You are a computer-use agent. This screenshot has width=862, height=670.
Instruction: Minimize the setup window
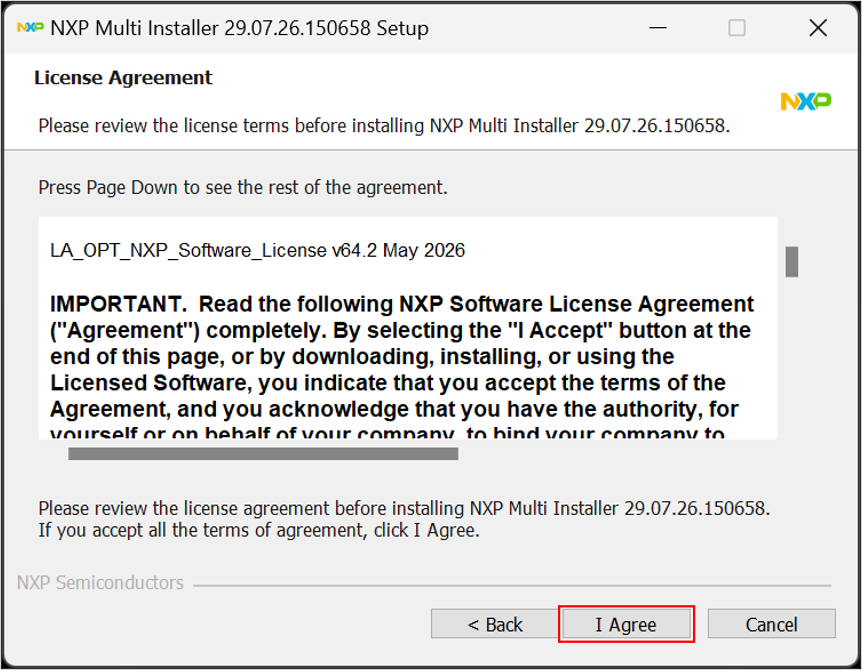(x=657, y=27)
